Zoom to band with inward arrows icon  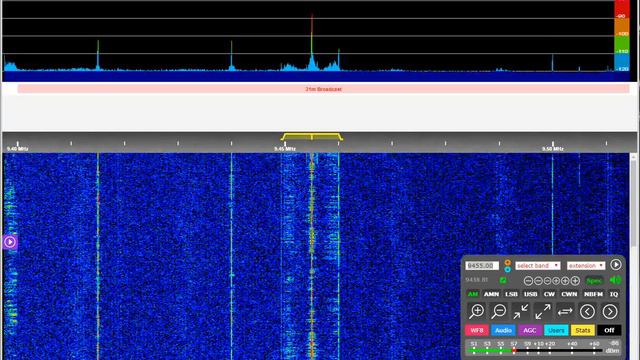pos(521,312)
